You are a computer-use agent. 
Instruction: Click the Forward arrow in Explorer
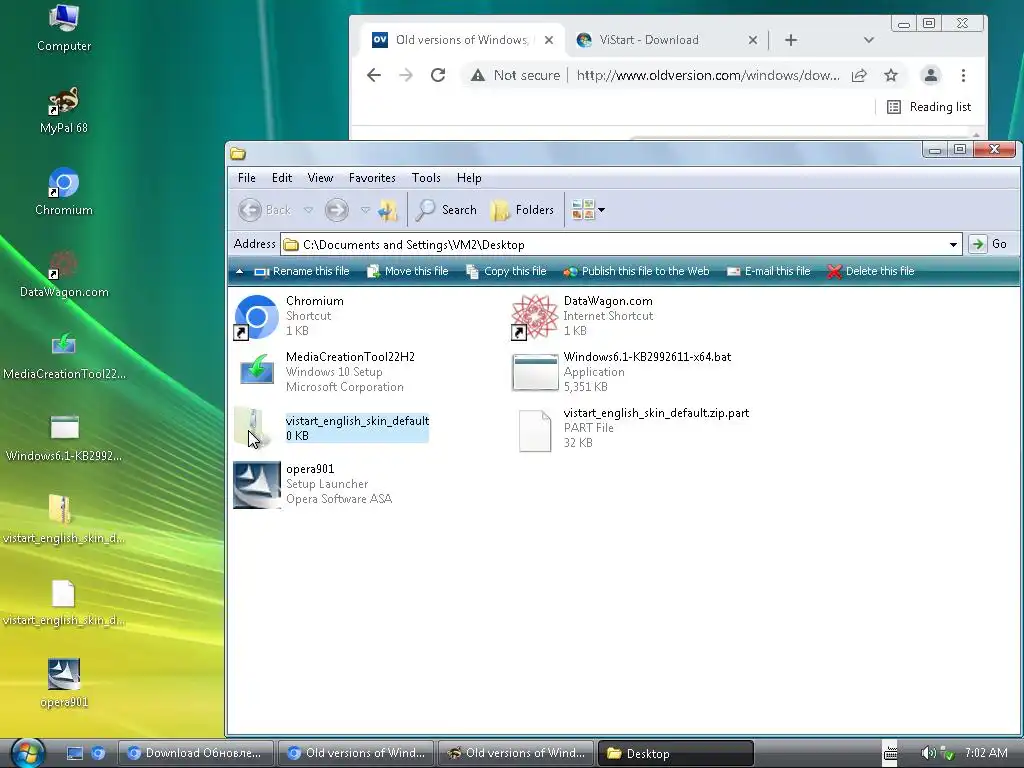pos(337,210)
